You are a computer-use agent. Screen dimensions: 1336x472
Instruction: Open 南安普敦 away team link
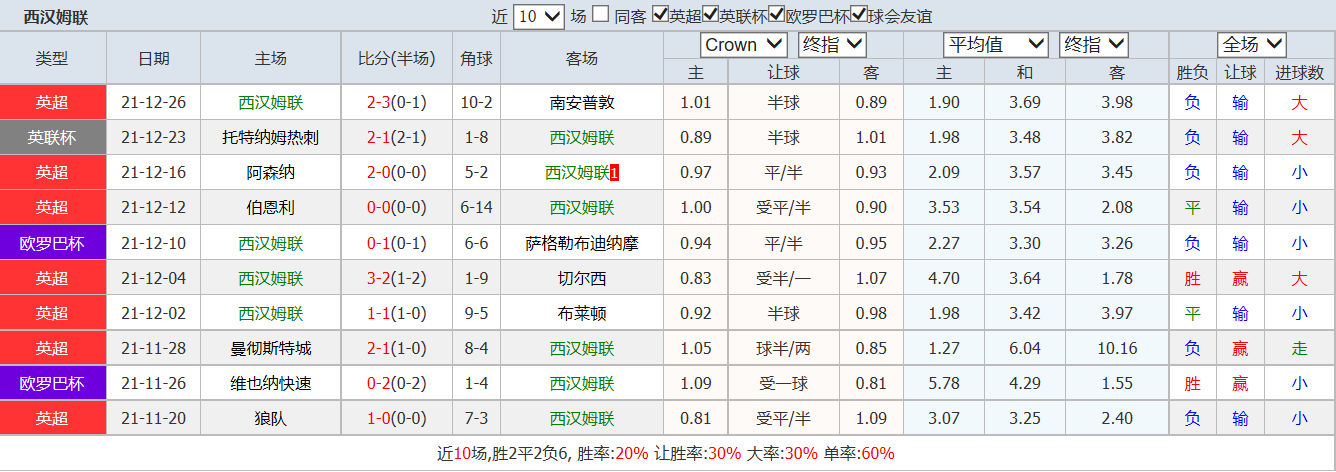[582, 102]
